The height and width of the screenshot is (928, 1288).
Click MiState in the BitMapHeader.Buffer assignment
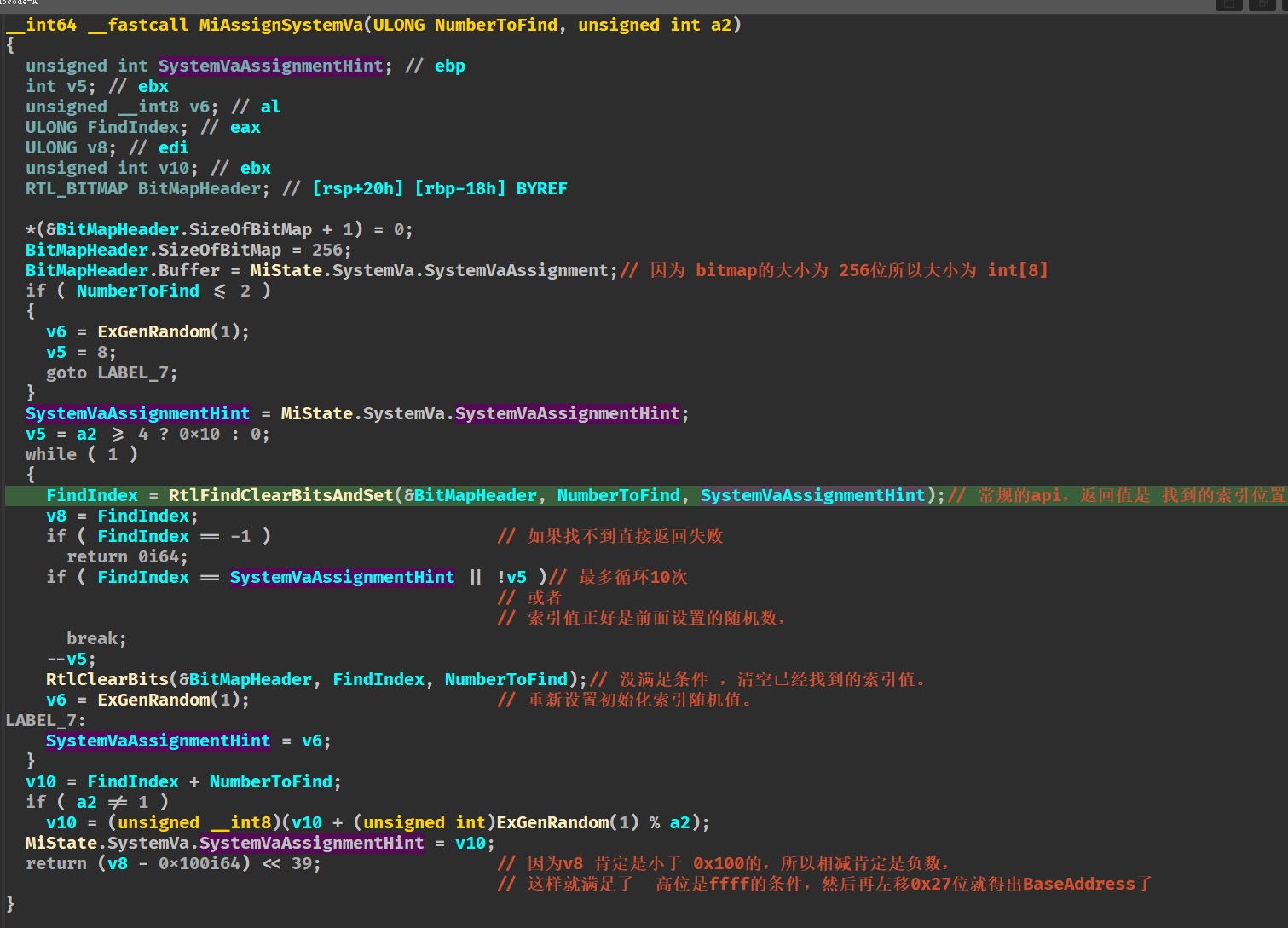point(286,270)
